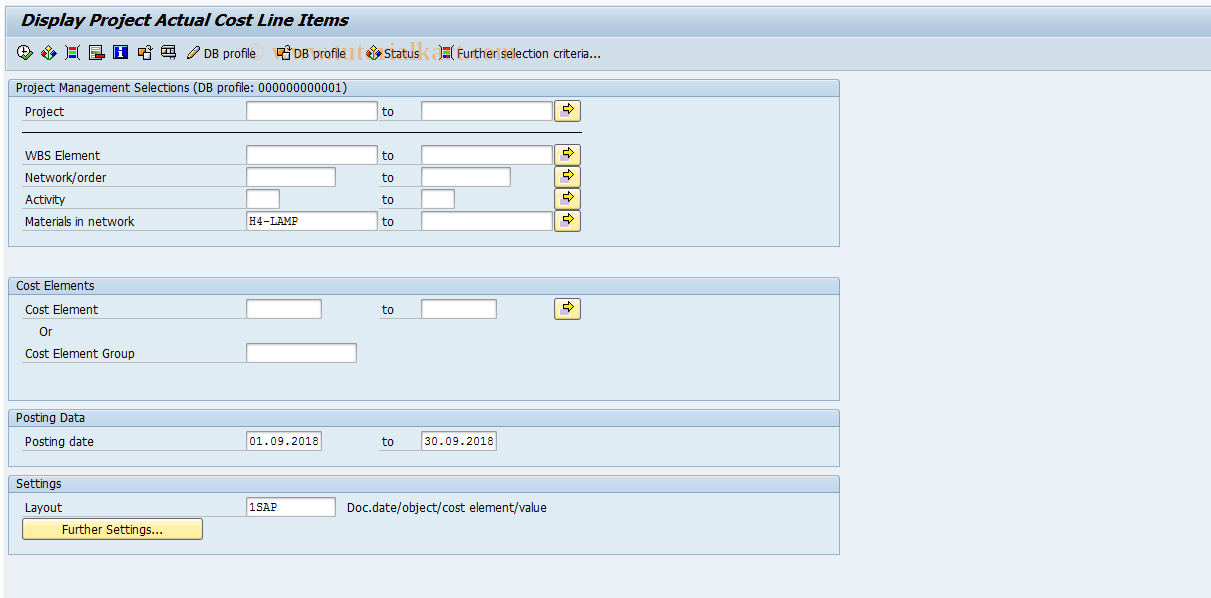Open multiple selection for Materials in network
Screen dimensions: 1211x598
567,220
